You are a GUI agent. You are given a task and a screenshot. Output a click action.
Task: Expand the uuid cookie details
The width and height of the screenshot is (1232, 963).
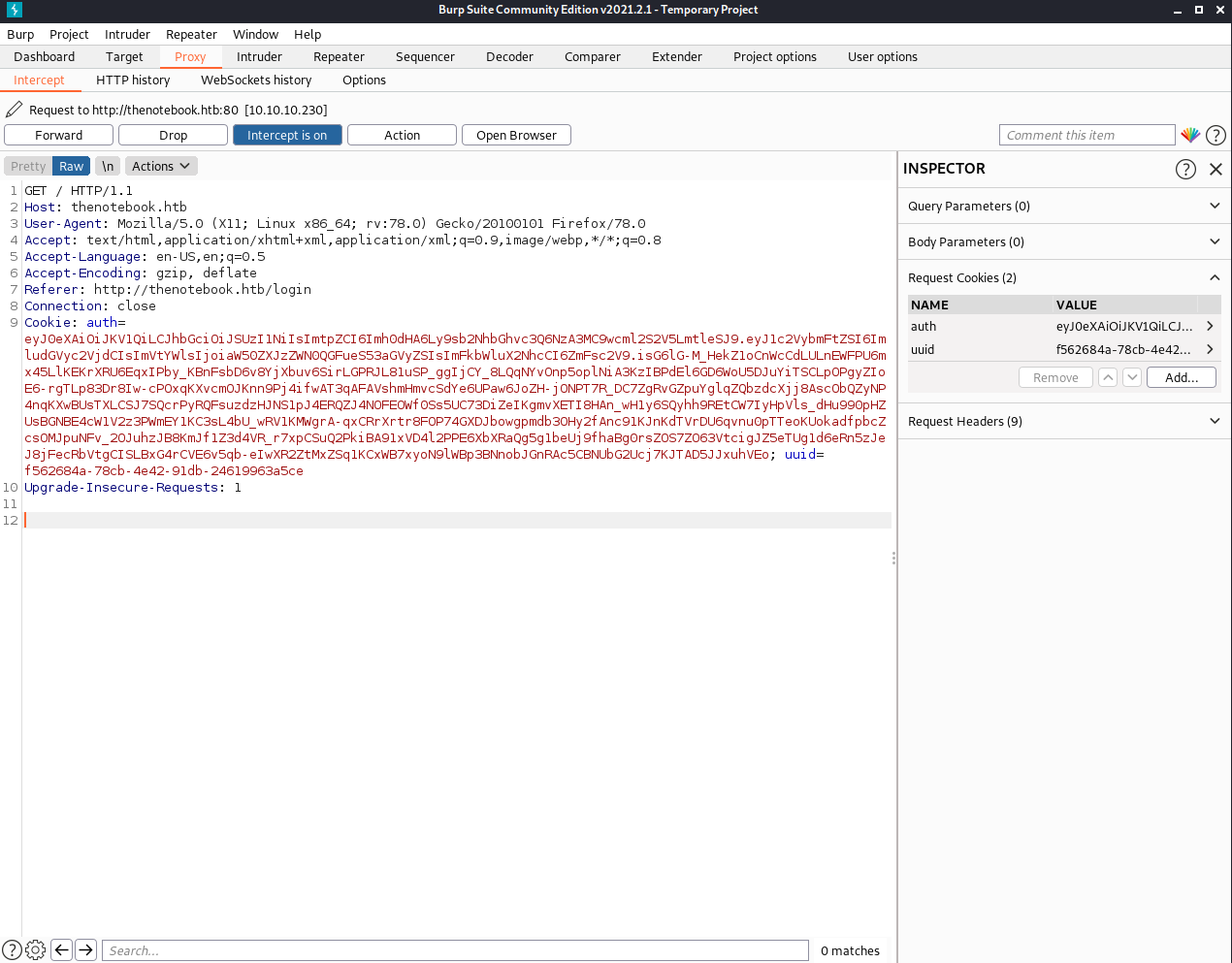coord(1210,349)
